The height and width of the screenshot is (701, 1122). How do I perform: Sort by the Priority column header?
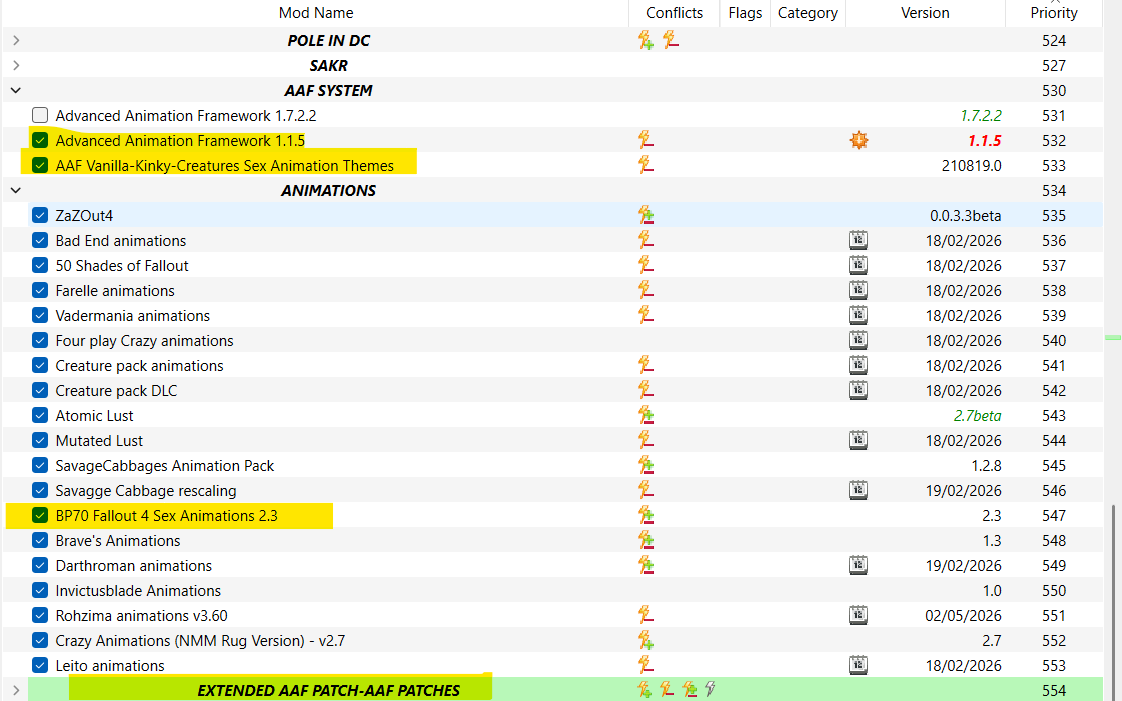(x=1054, y=13)
